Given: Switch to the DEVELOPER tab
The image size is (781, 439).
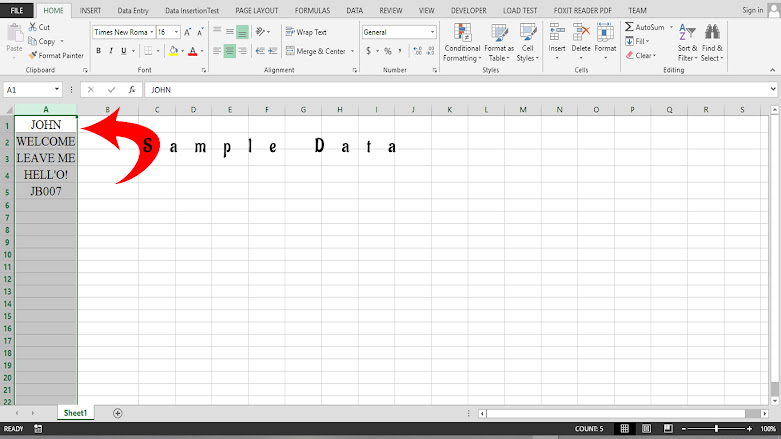Looking at the screenshot, I should pyautogui.click(x=469, y=10).
